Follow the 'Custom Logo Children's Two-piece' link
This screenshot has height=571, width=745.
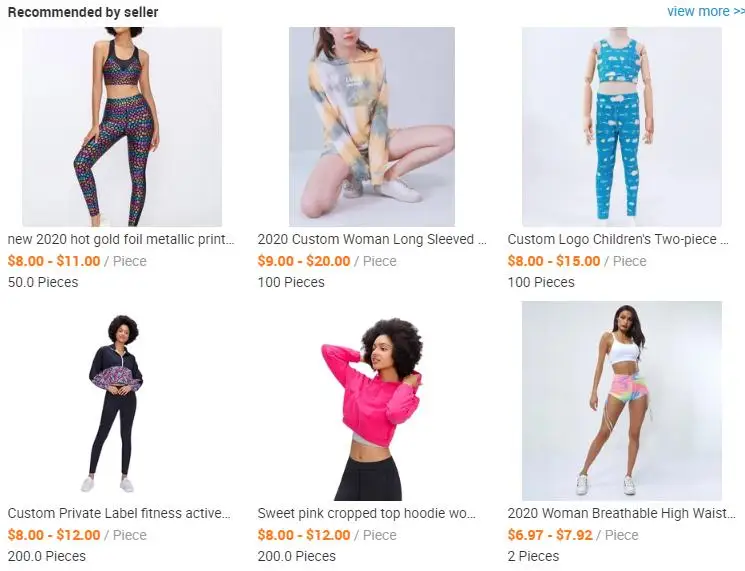(x=618, y=239)
